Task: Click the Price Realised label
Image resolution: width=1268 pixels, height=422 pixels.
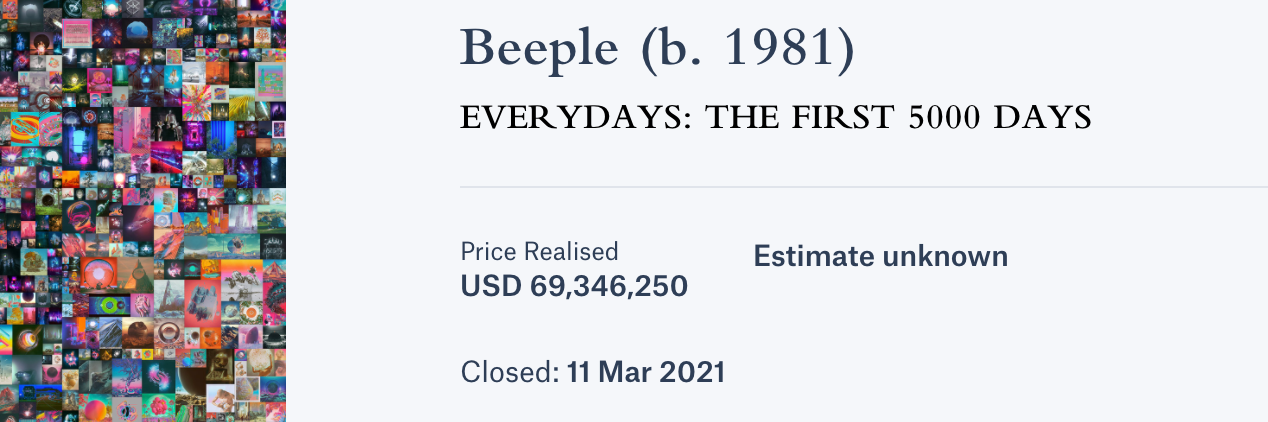Action: 540,252
